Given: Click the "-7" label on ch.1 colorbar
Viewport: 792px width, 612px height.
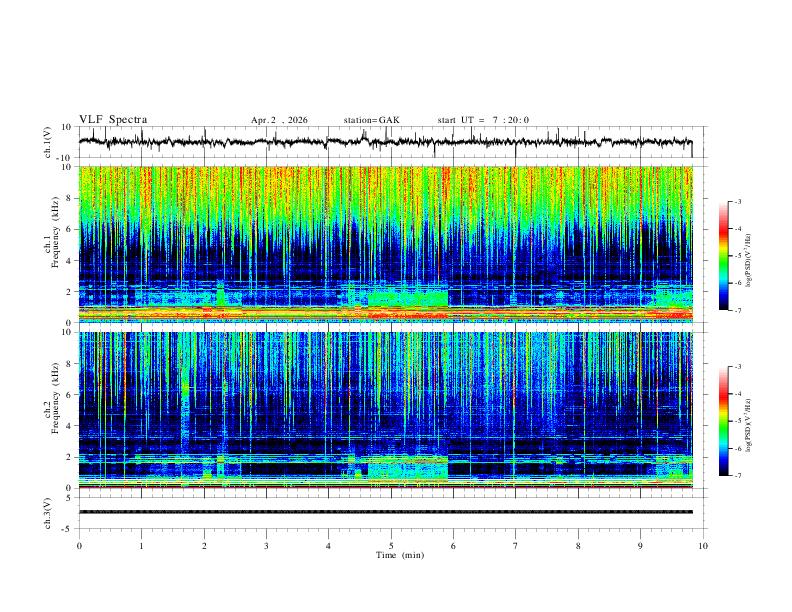Looking at the screenshot, I should click(738, 311).
